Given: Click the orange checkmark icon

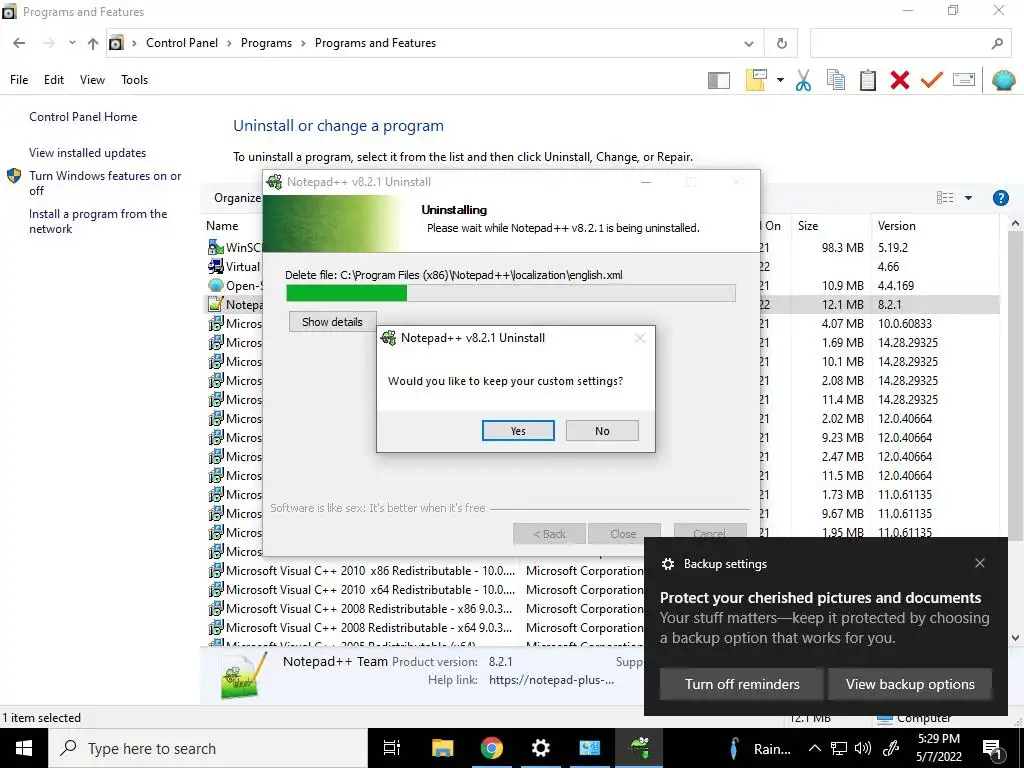Looking at the screenshot, I should coord(932,80).
